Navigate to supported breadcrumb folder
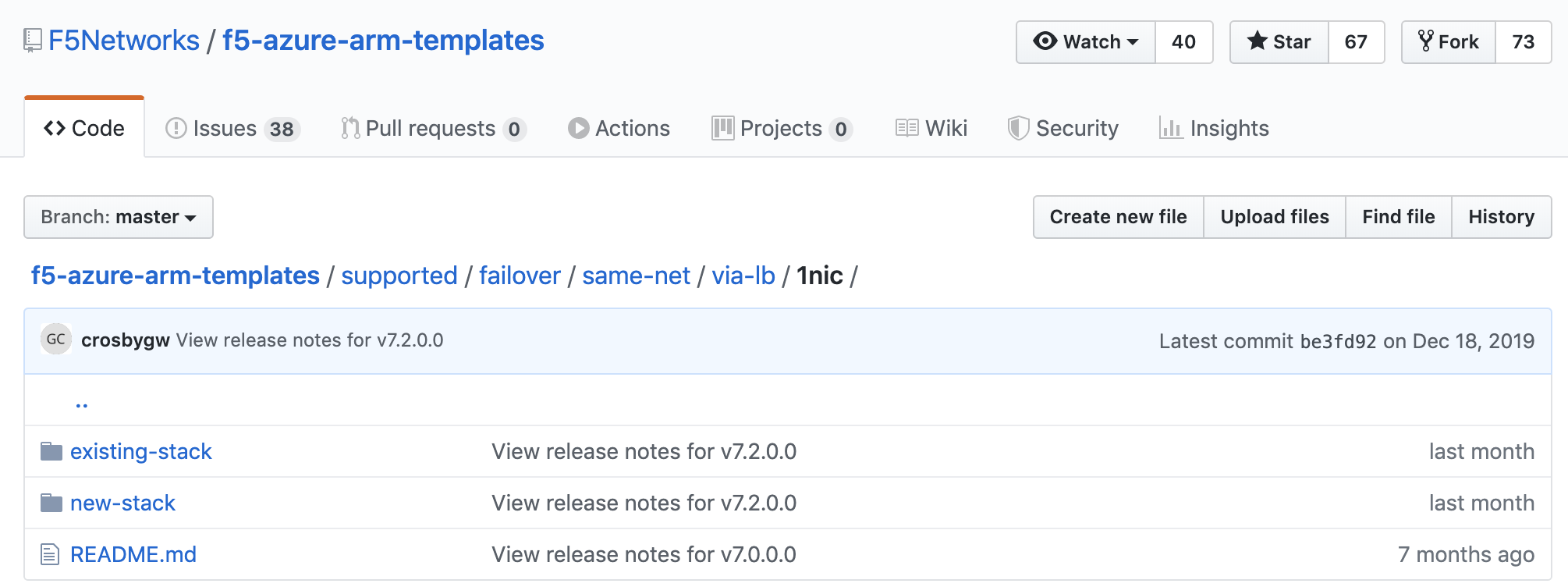Viewport: 1568px width, 587px height. [x=399, y=276]
